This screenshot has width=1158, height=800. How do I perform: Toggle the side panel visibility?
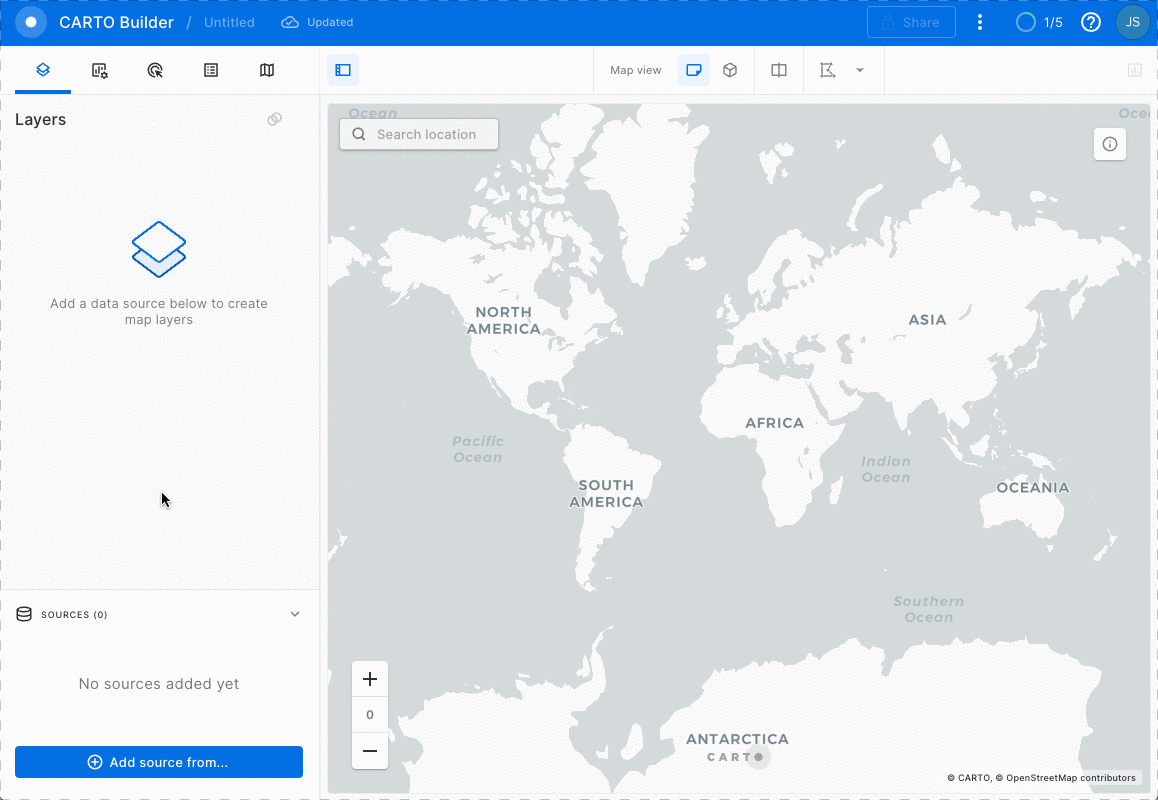pyautogui.click(x=341, y=70)
